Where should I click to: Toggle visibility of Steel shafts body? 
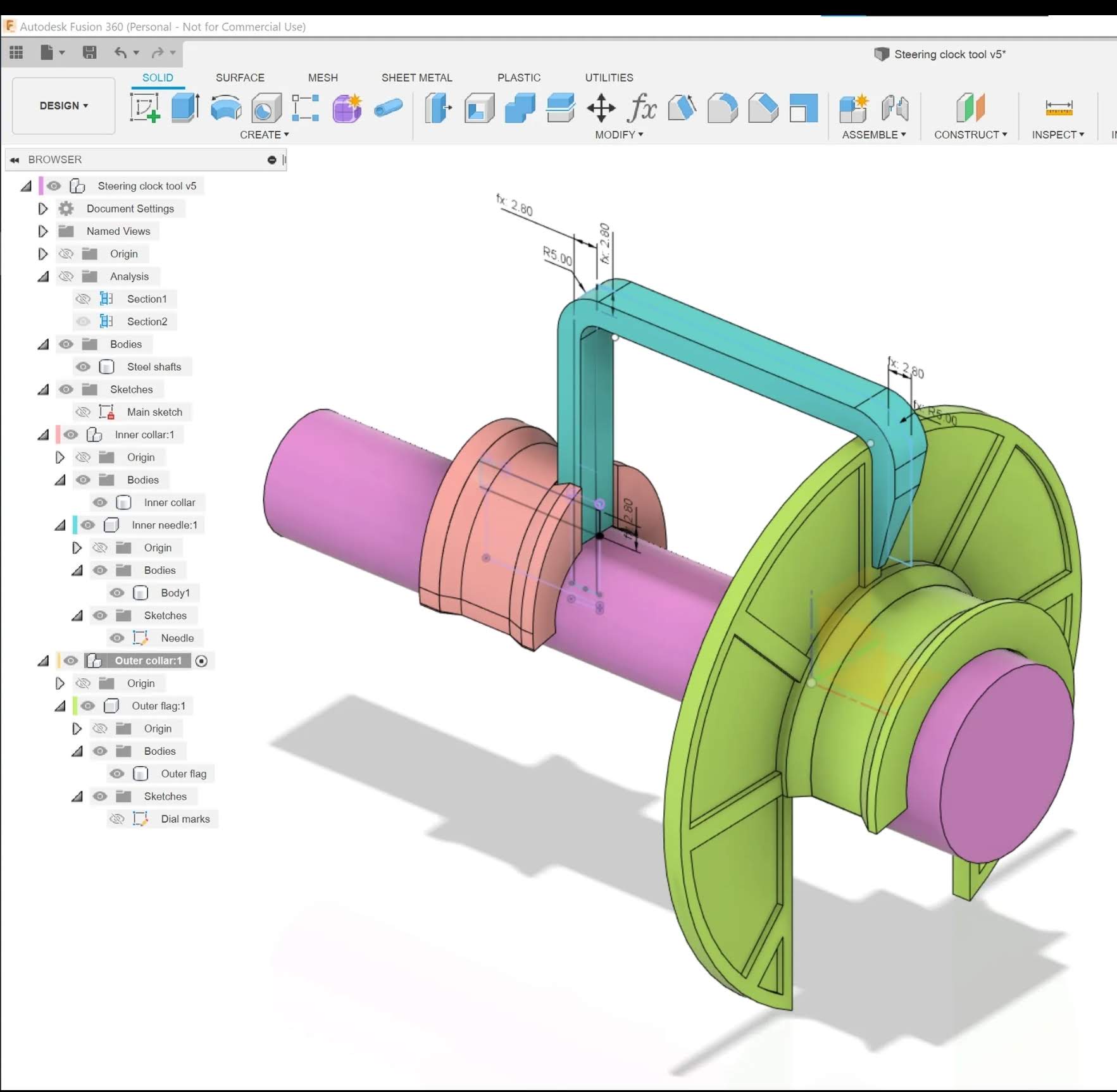tap(83, 367)
